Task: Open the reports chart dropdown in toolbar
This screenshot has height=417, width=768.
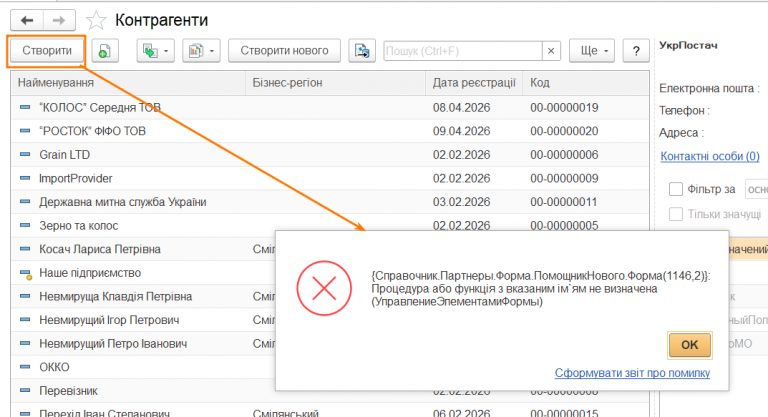Action: pos(201,50)
